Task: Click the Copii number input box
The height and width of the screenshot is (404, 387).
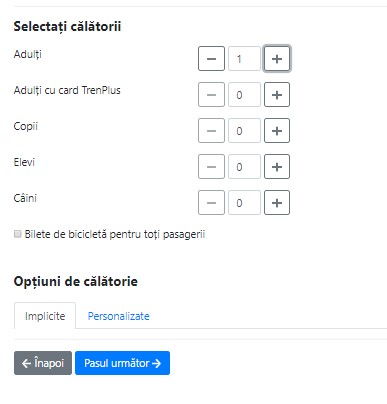Action: click(244, 131)
